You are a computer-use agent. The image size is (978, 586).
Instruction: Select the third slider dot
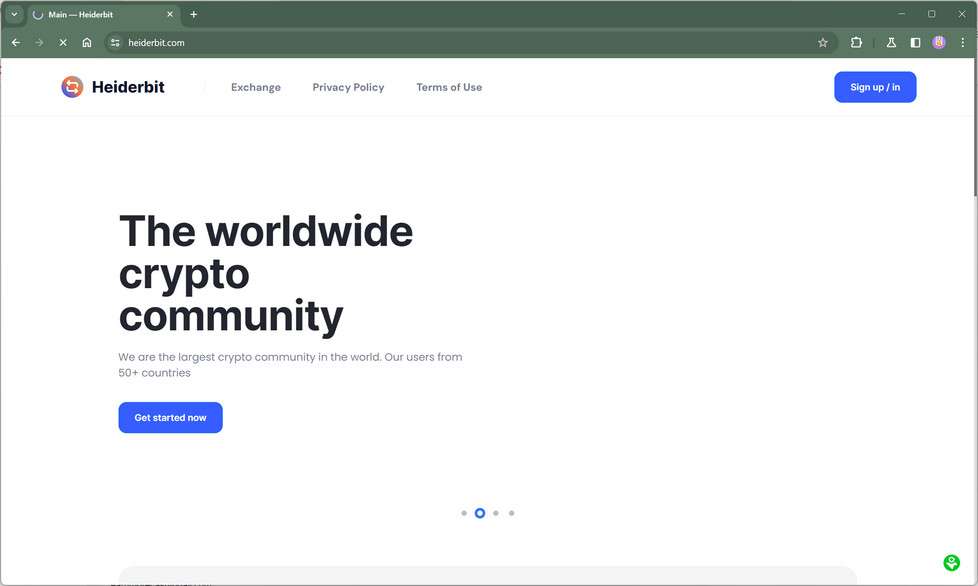tap(496, 513)
